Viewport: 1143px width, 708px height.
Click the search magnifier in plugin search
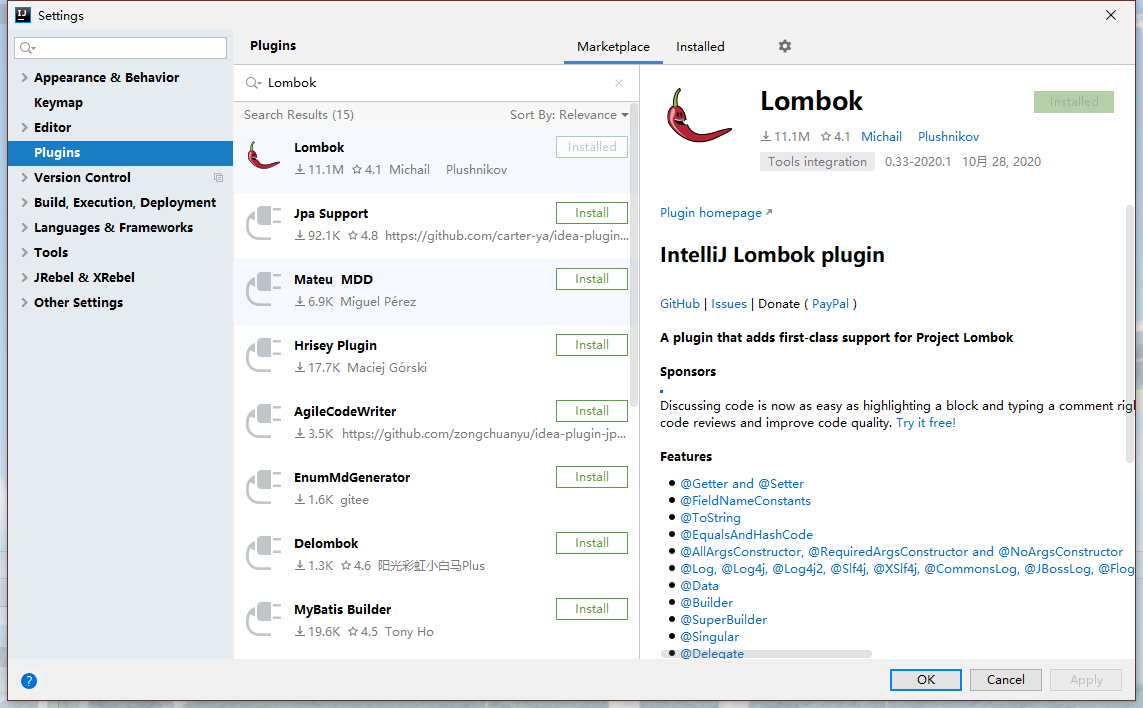coord(254,83)
